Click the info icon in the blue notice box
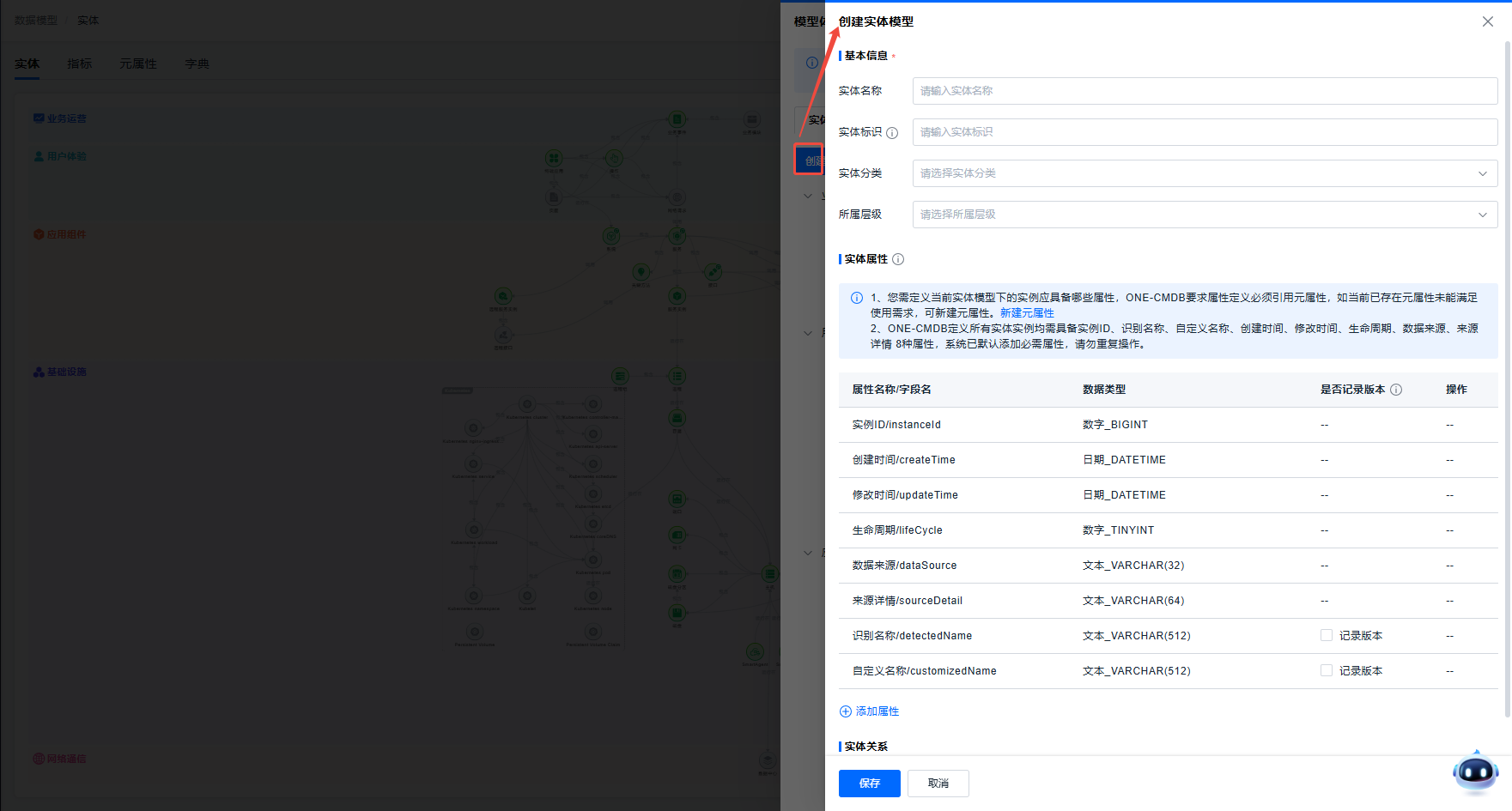1512x811 pixels. (x=857, y=298)
